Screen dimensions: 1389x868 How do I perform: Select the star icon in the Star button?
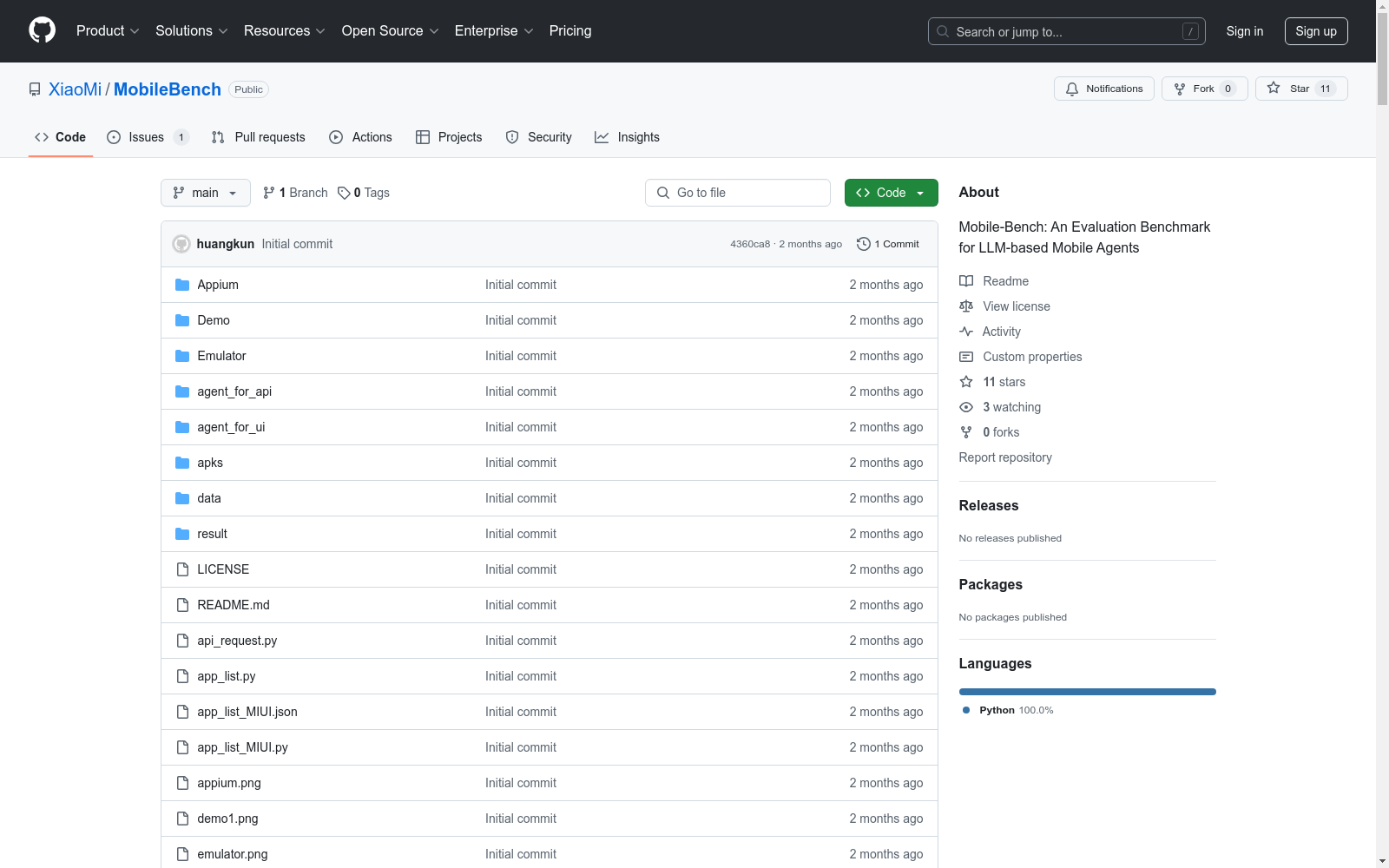tap(1274, 88)
